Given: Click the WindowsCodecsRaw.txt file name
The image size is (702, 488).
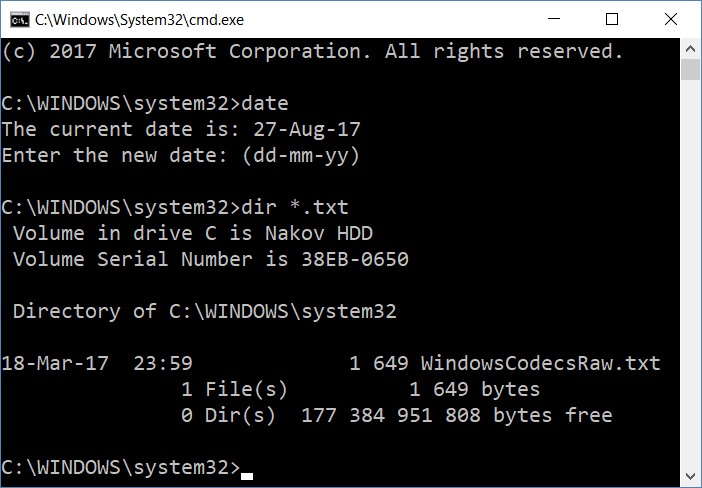Looking at the screenshot, I should click(540, 363).
